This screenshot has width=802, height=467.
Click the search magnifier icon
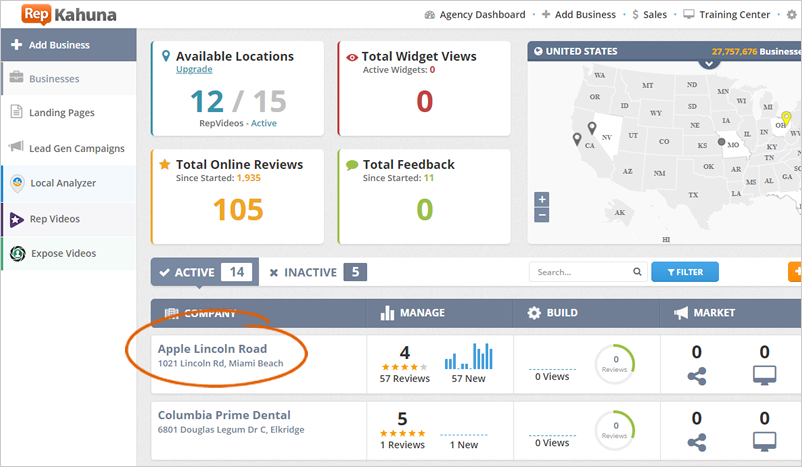(637, 272)
